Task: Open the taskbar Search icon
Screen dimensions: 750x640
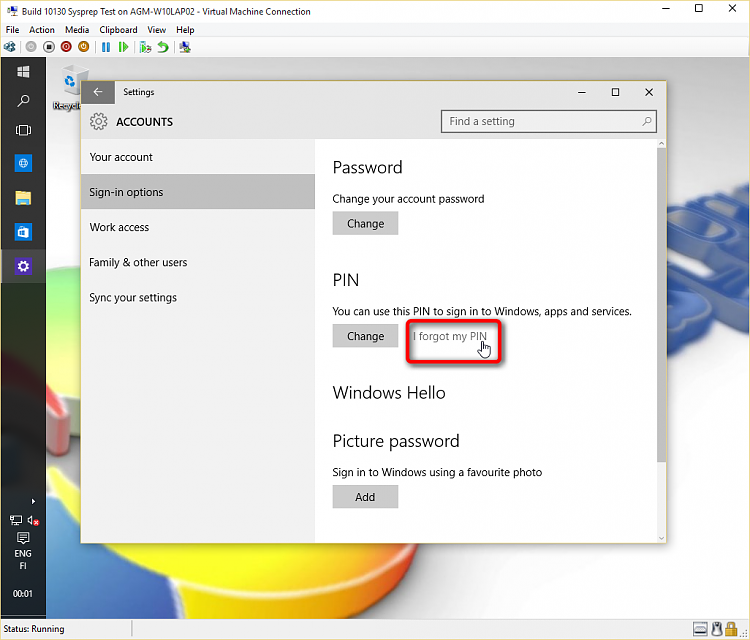Action: [x=23, y=100]
